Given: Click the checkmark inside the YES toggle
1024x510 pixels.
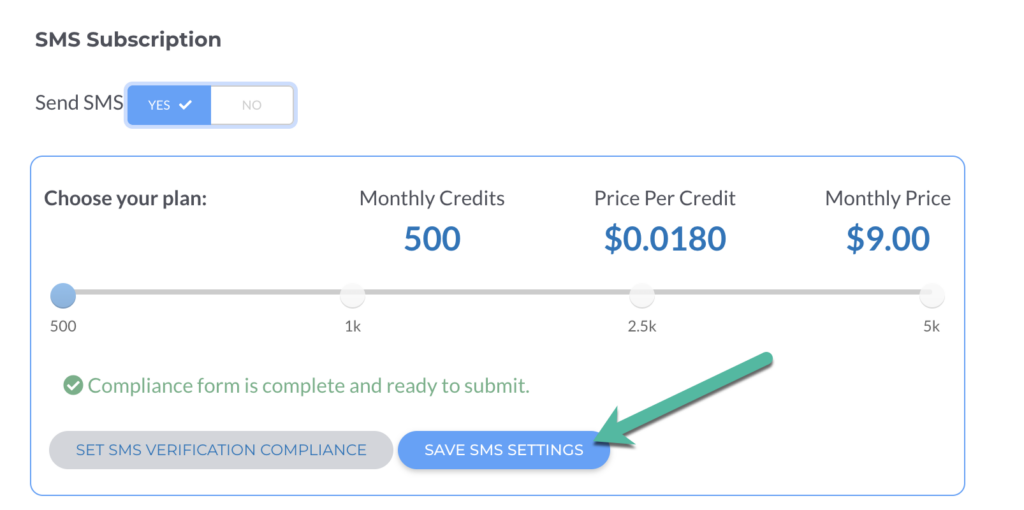Looking at the screenshot, I should 186,104.
